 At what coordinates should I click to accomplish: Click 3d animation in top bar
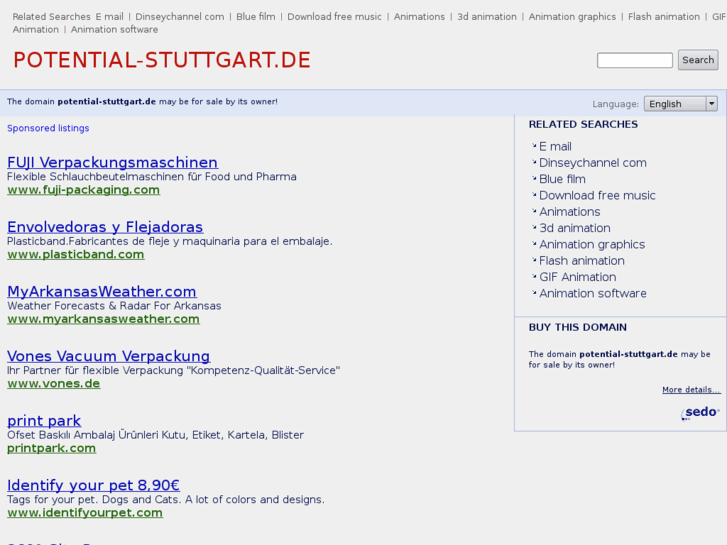pyautogui.click(x=487, y=17)
